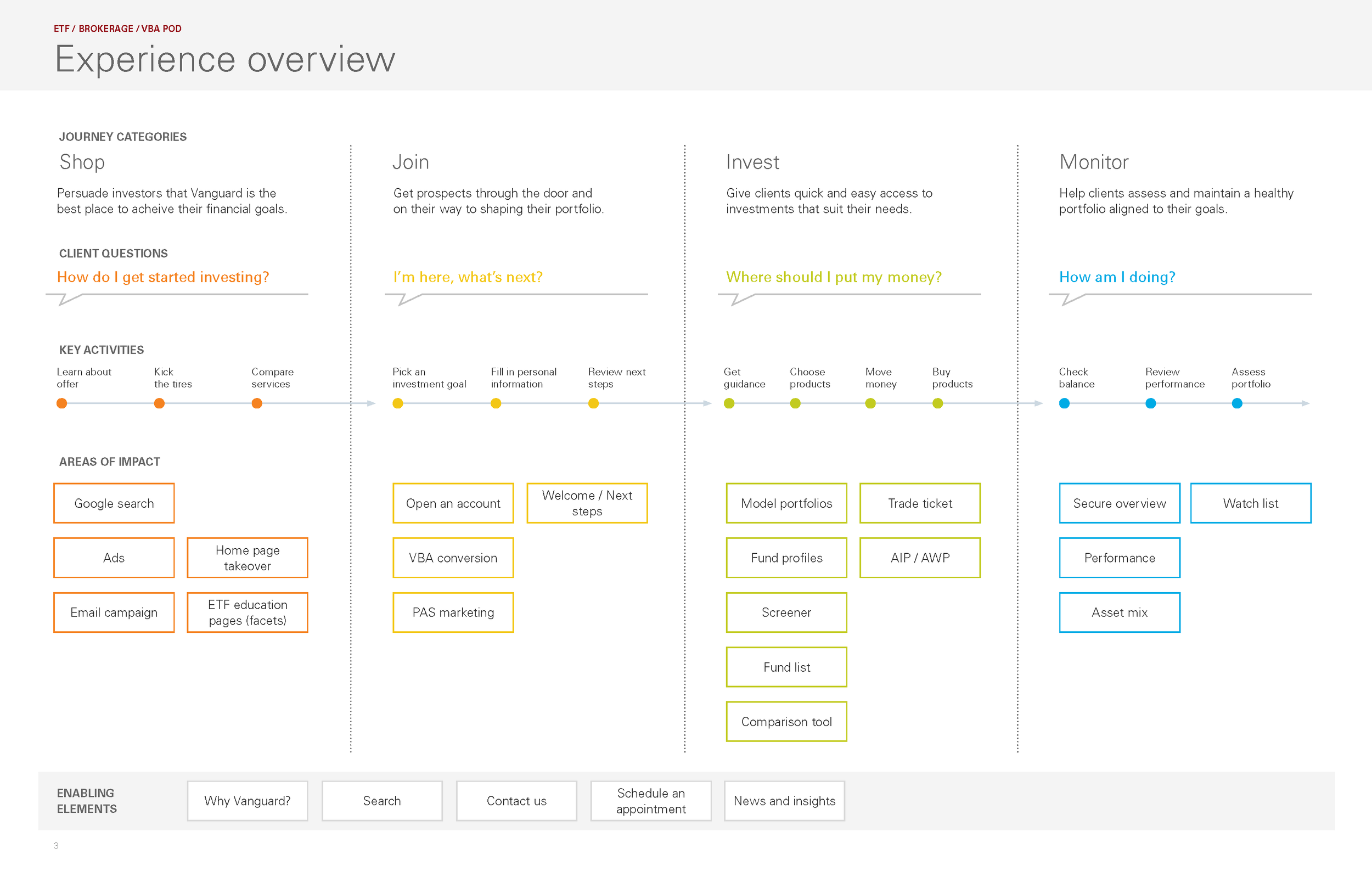1372x888 pixels.
Task: Click the AREAS OF IMPACT label
Action: tap(110, 462)
